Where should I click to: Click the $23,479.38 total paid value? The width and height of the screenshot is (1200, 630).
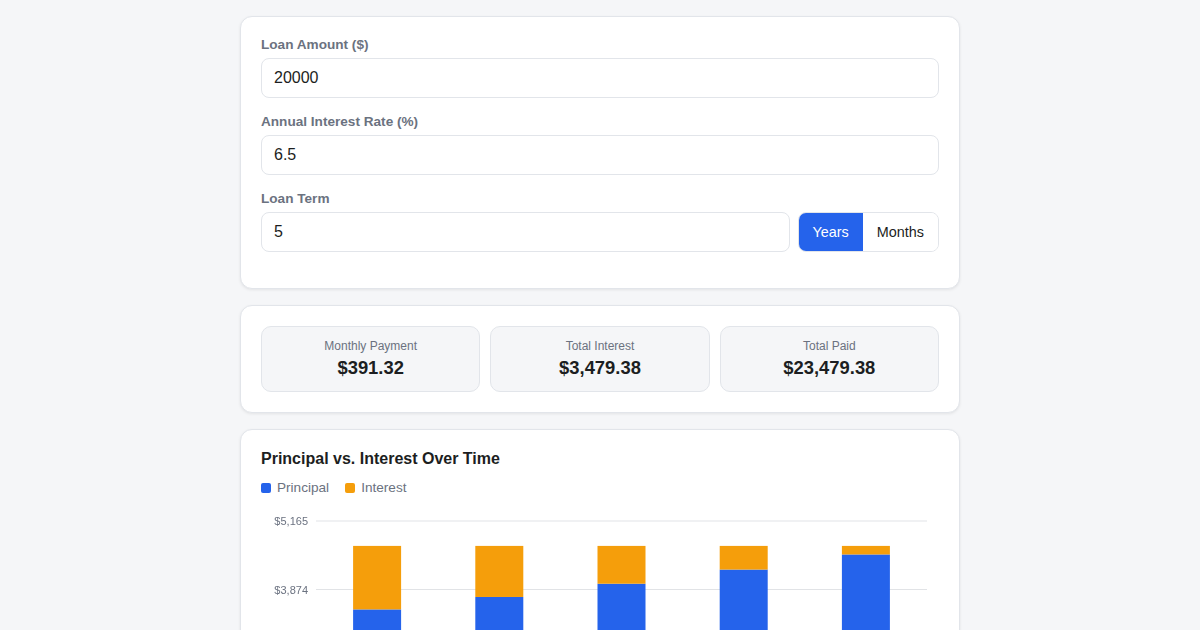(x=829, y=368)
